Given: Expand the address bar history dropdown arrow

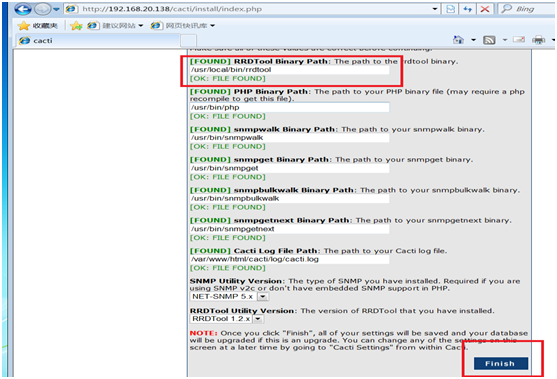Looking at the screenshot, I should (435, 9).
